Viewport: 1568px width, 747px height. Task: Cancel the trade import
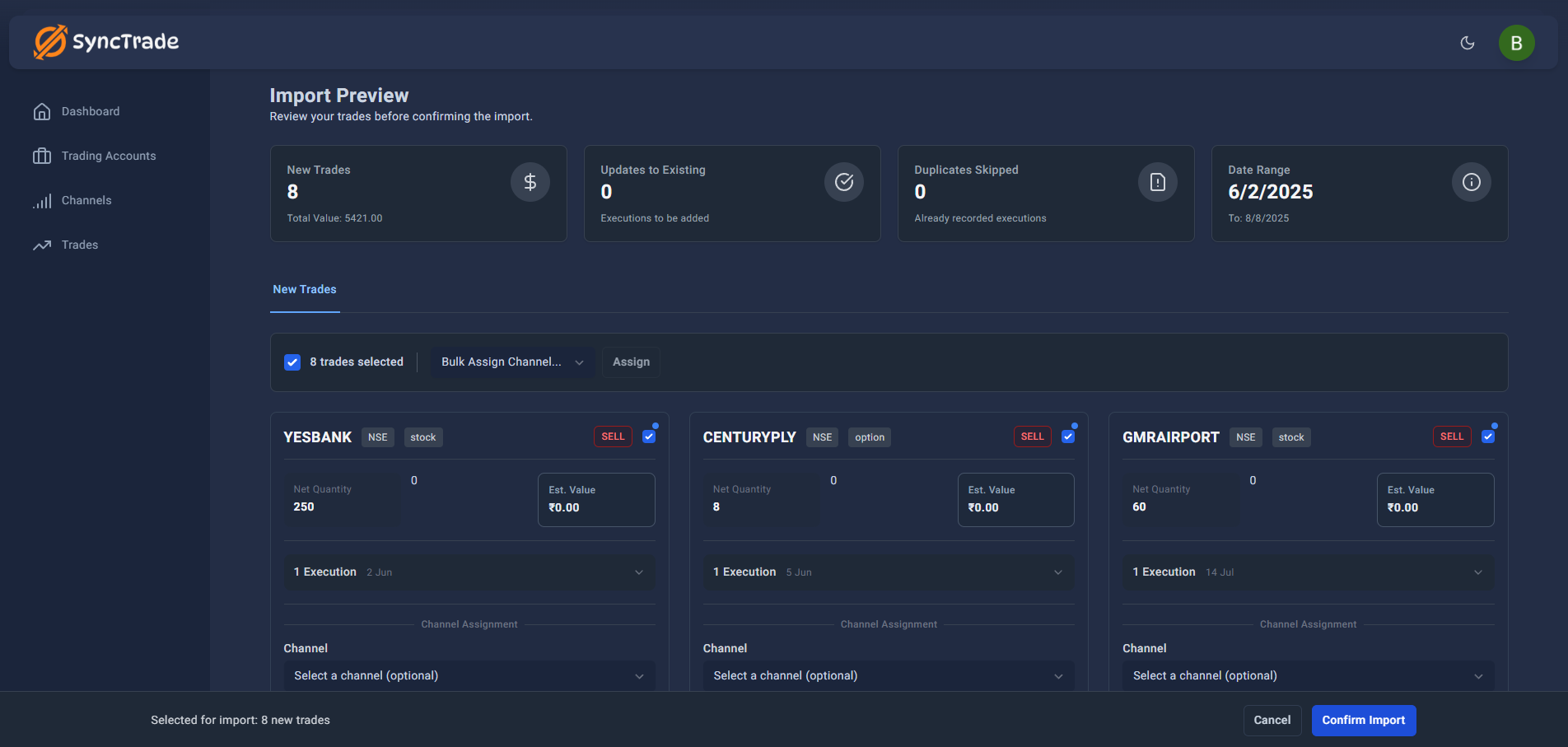click(1272, 720)
